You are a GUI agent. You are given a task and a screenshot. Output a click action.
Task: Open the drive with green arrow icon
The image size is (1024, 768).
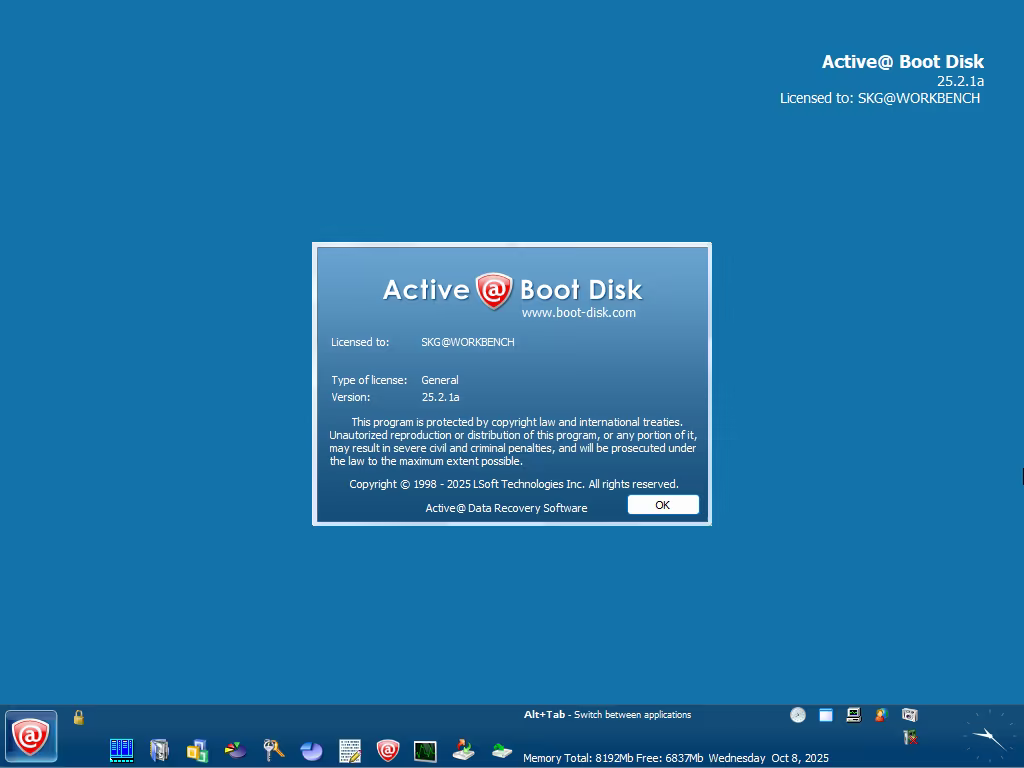pyautogui.click(x=502, y=750)
